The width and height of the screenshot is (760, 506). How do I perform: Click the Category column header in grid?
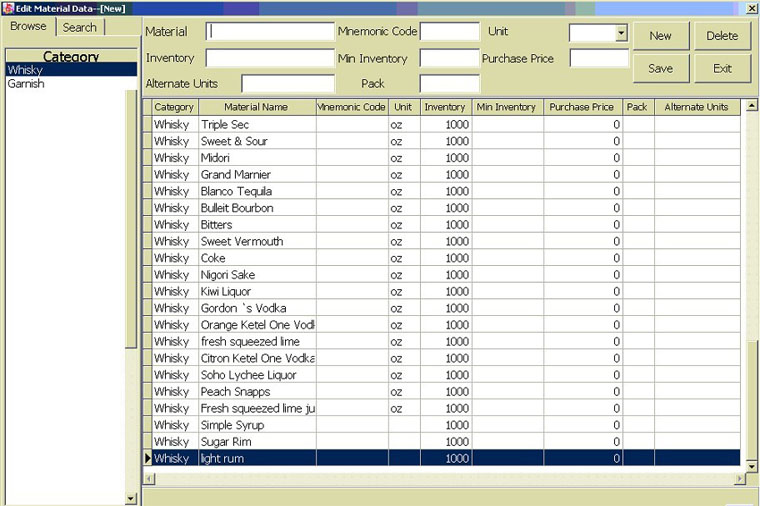[175, 107]
